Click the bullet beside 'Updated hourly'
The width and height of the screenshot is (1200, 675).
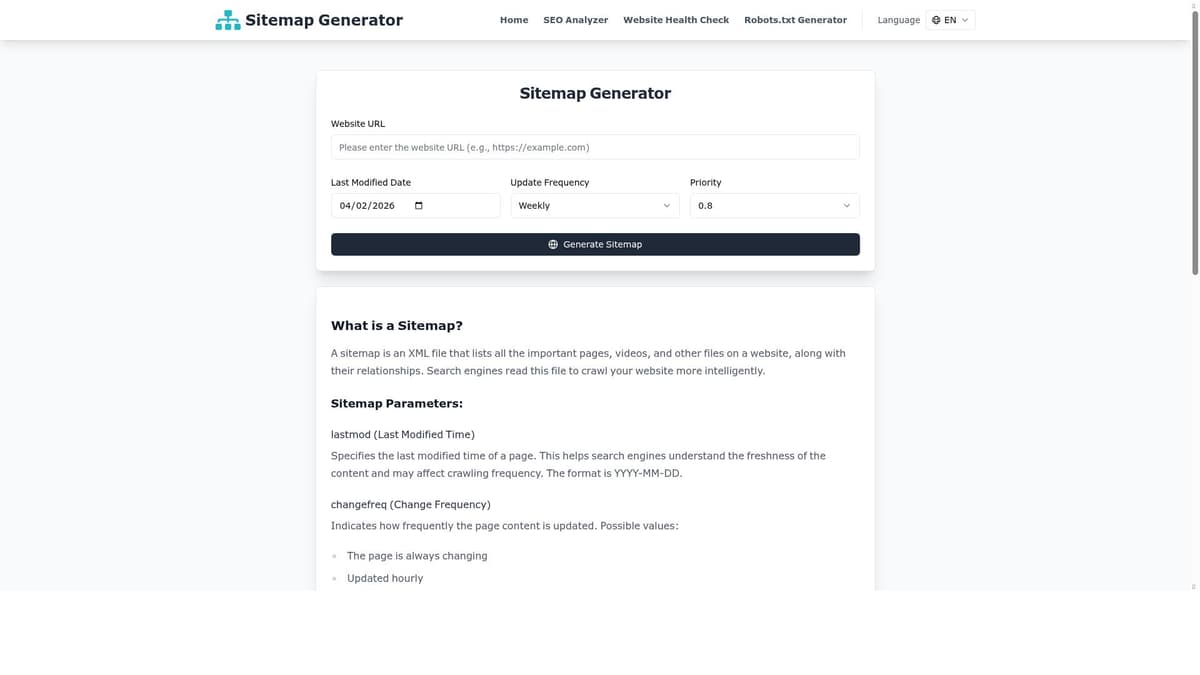(x=334, y=578)
